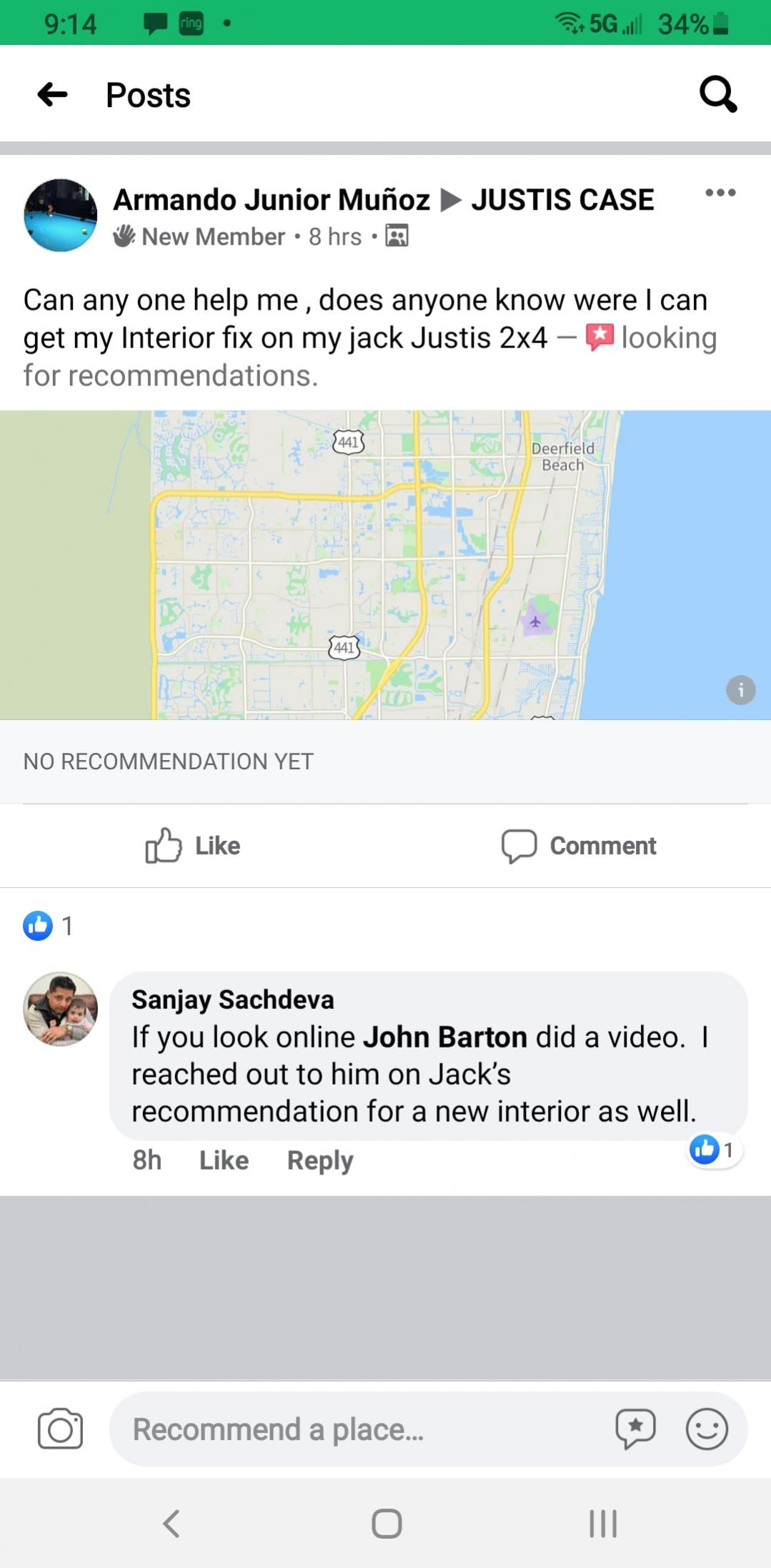Open the search magnifier icon
The image size is (771, 1568).
(718, 94)
